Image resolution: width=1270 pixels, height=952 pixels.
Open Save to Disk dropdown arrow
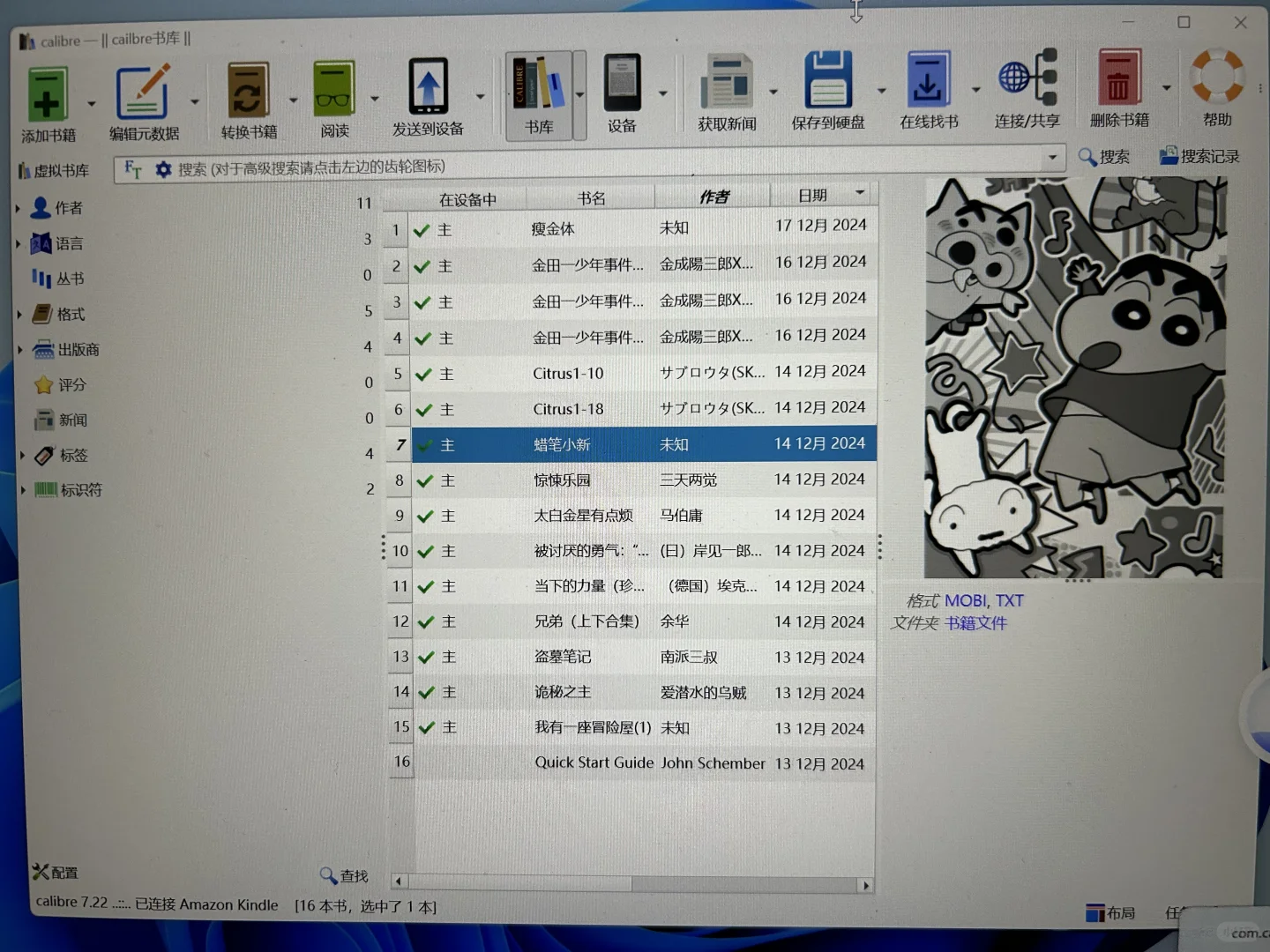[880, 90]
